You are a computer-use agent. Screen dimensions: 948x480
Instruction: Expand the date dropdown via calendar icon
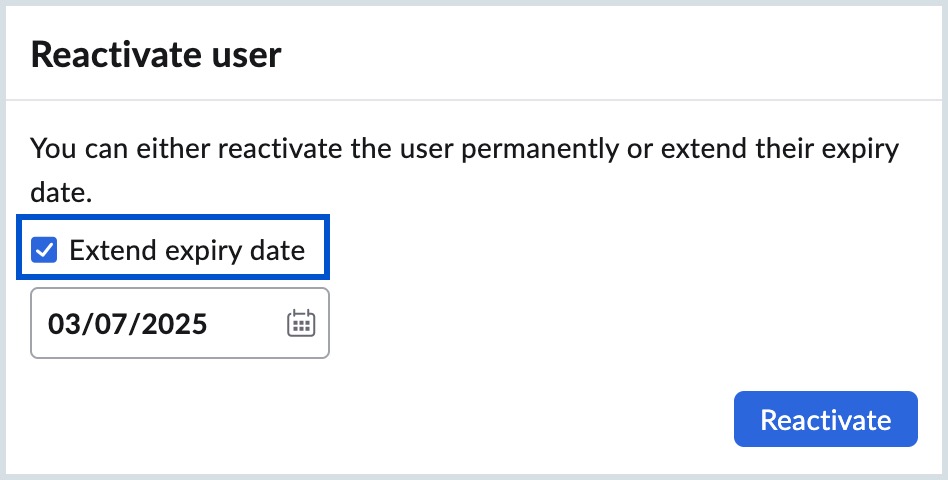[301, 323]
